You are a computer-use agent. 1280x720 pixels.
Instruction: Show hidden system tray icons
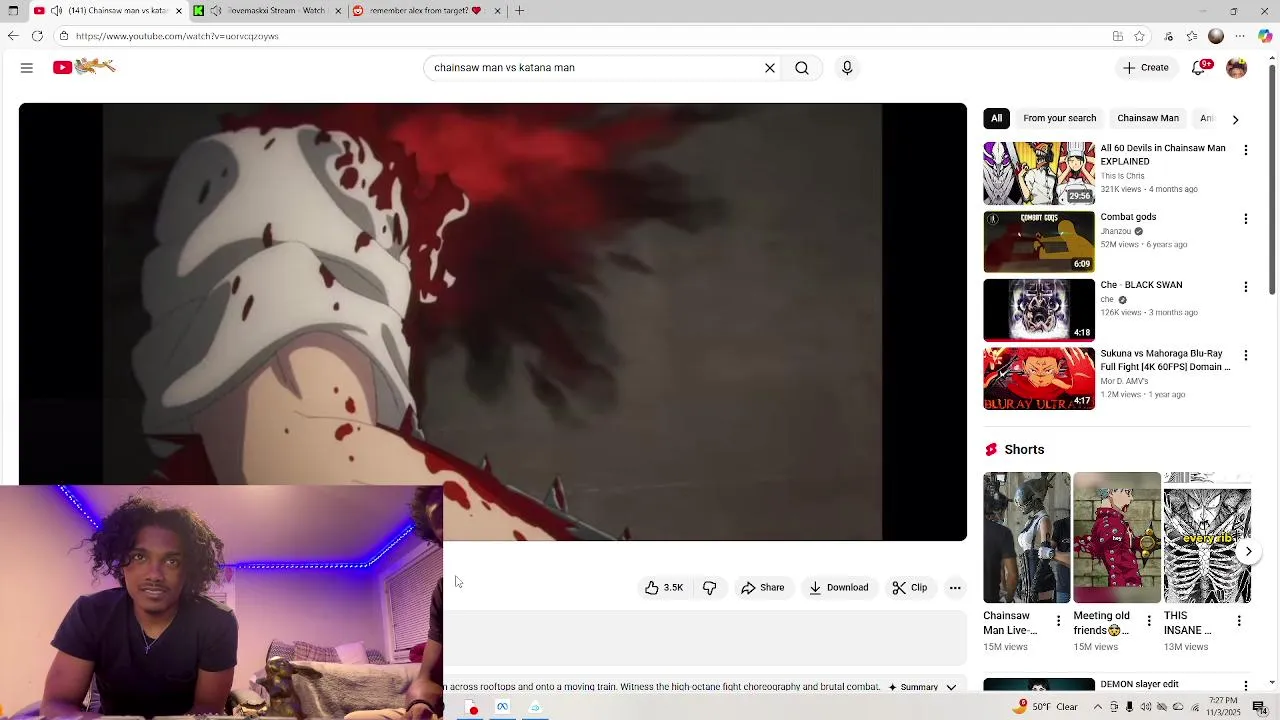(x=1097, y=707)
